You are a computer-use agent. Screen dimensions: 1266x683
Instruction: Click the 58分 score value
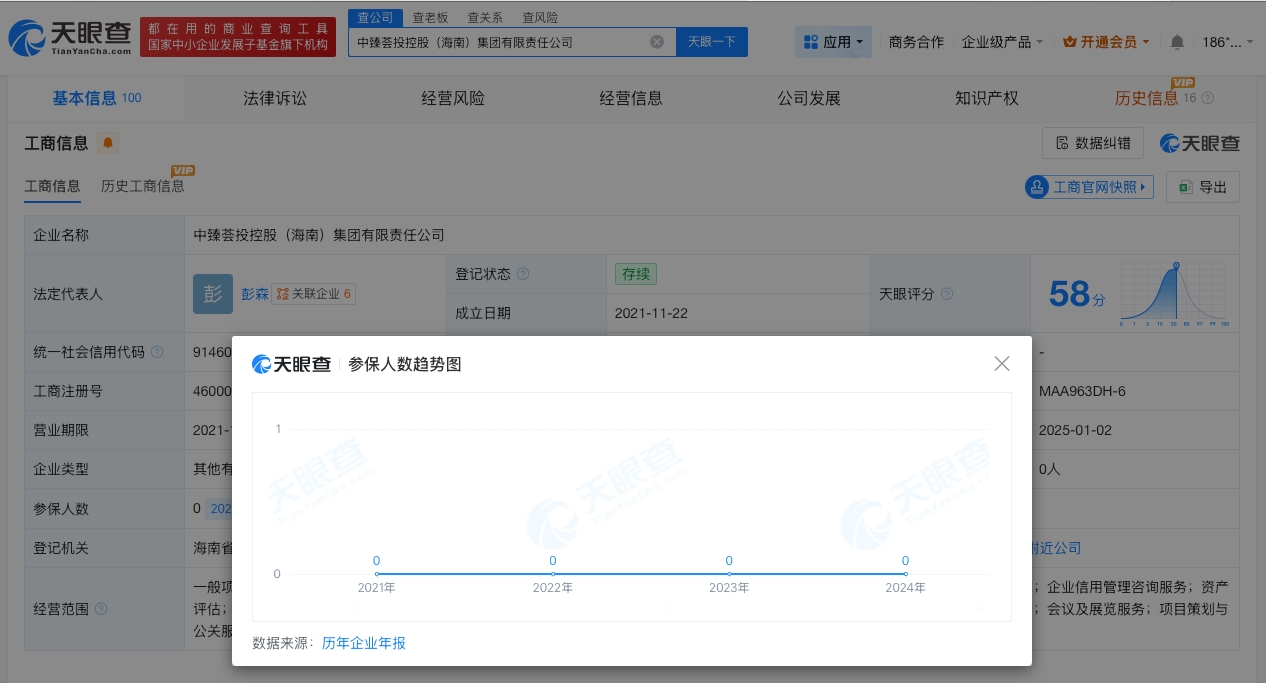pyautogui.click(x=1077, y=294)
